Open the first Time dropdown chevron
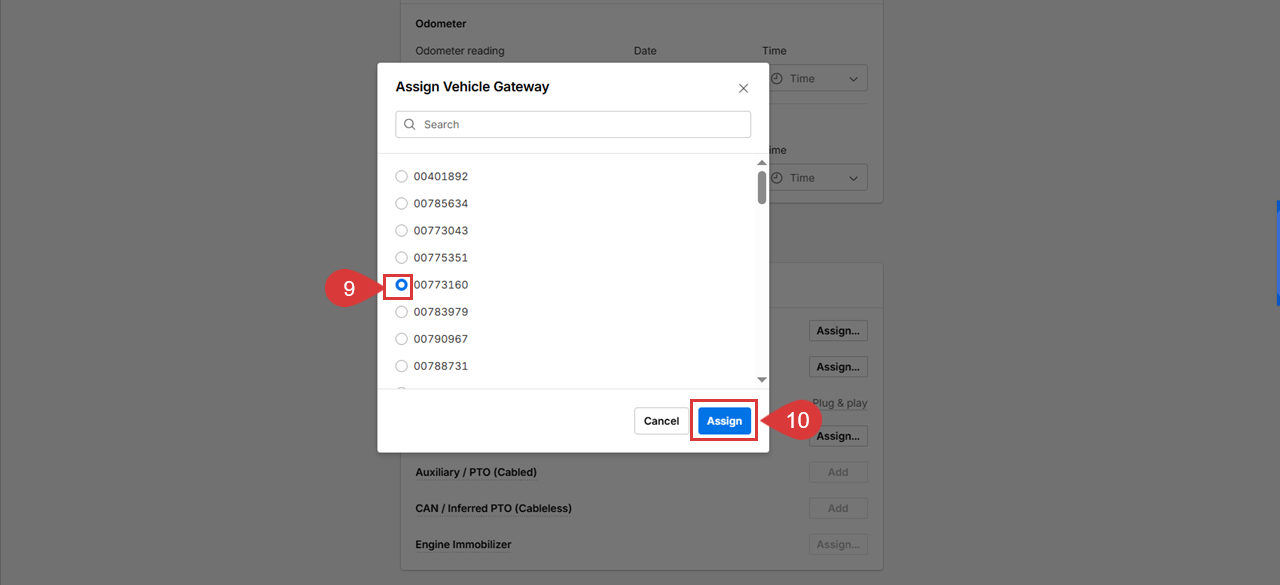The height and width of the screenshot is (585, 1280). [851, 77]
